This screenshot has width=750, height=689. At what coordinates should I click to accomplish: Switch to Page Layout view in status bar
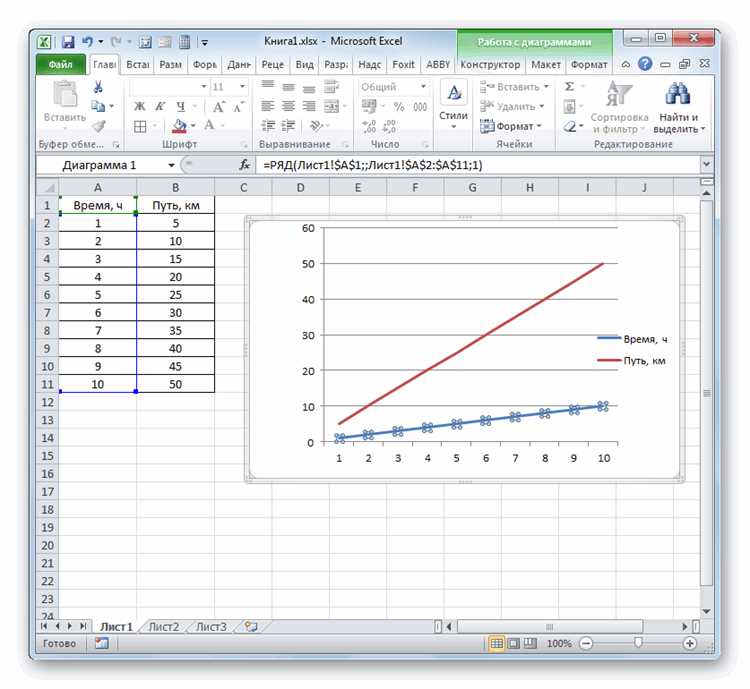[x=513, y=644]
